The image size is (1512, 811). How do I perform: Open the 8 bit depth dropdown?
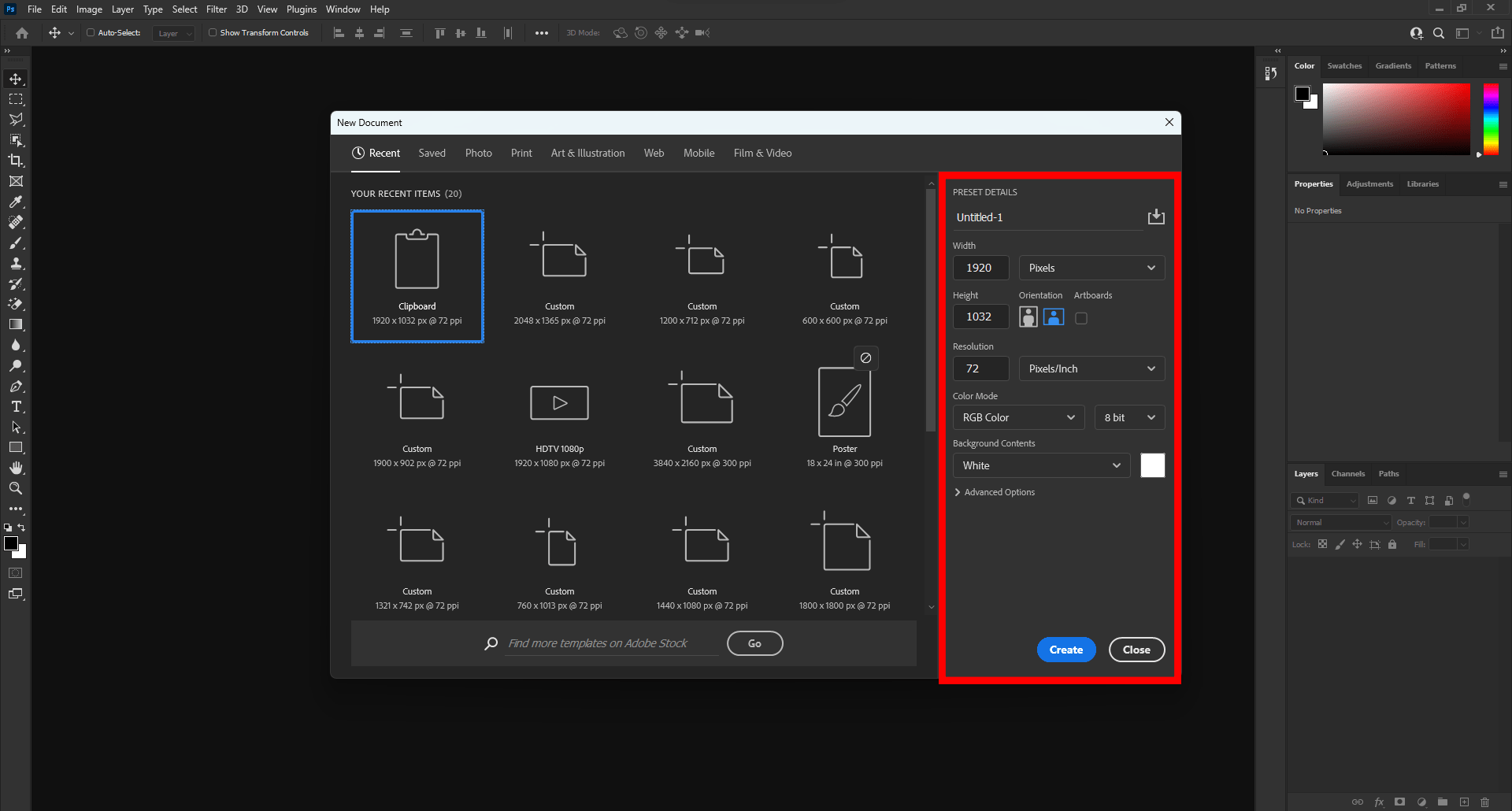coord(1129,417)
